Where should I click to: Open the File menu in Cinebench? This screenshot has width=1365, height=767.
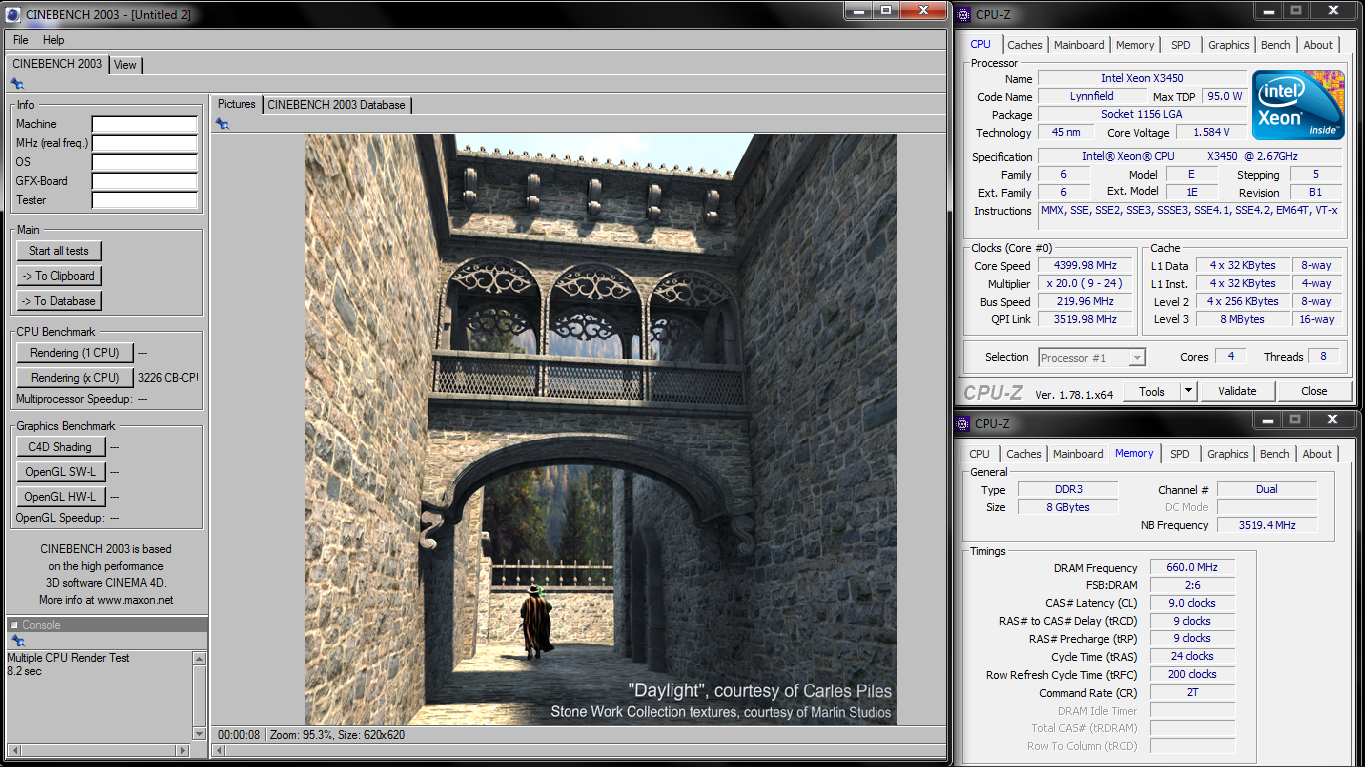[20, 40]
